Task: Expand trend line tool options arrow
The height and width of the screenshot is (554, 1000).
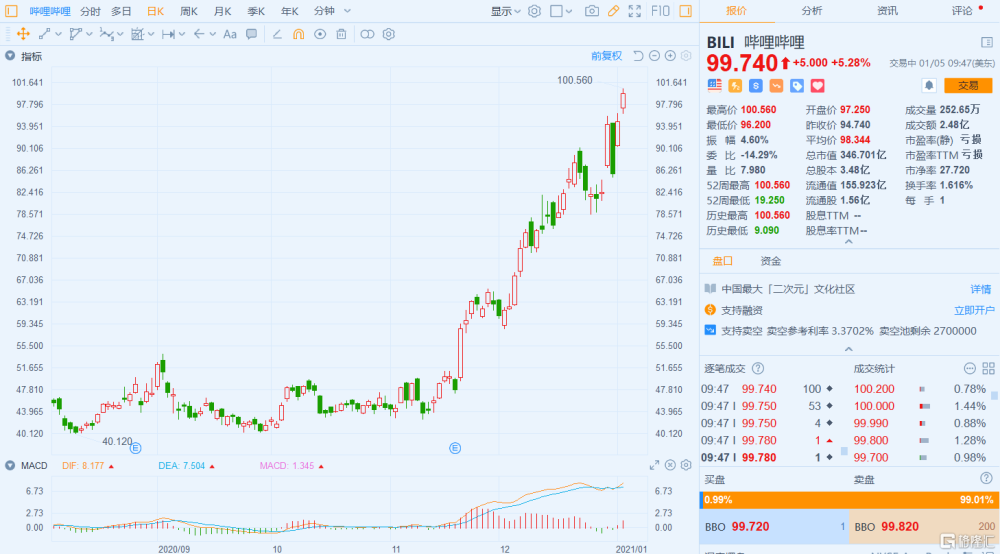Action: pyautogui.click(x=58, y=34)
